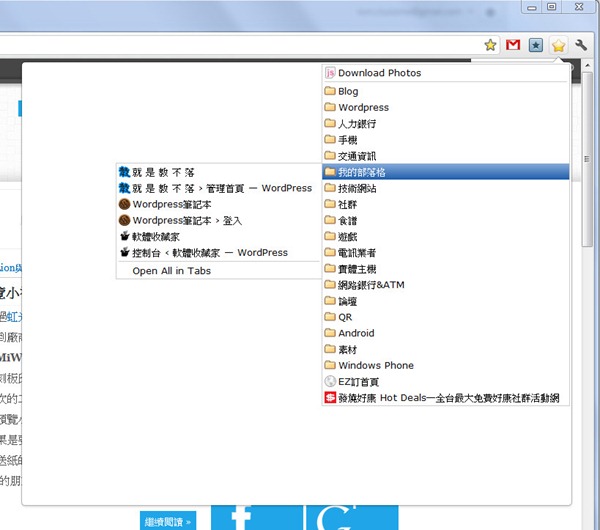The width and height of the screenshot is (600, 530).
Task: Open the 軟體收藏家 bookmark
Action: pyautogui.click(x=218, y=236)
